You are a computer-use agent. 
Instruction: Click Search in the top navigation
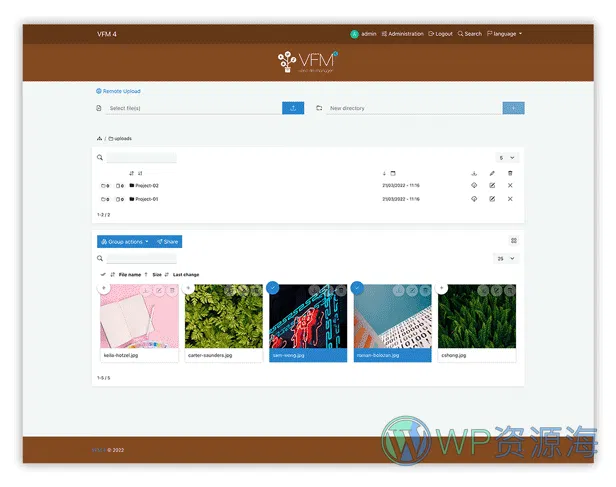(x=470, y=34)
